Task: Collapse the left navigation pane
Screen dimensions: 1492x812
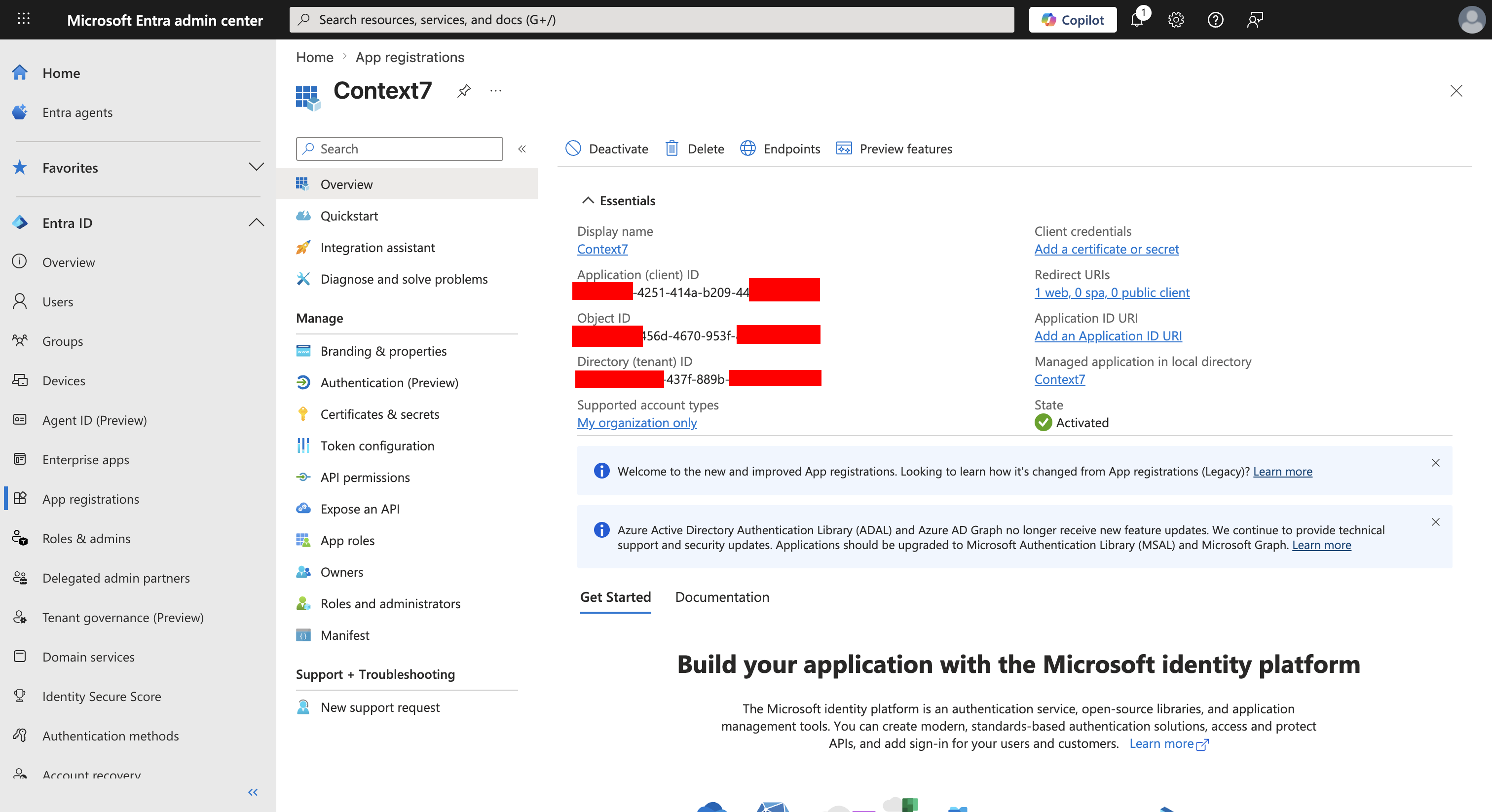Action: [x=253, y=792]
